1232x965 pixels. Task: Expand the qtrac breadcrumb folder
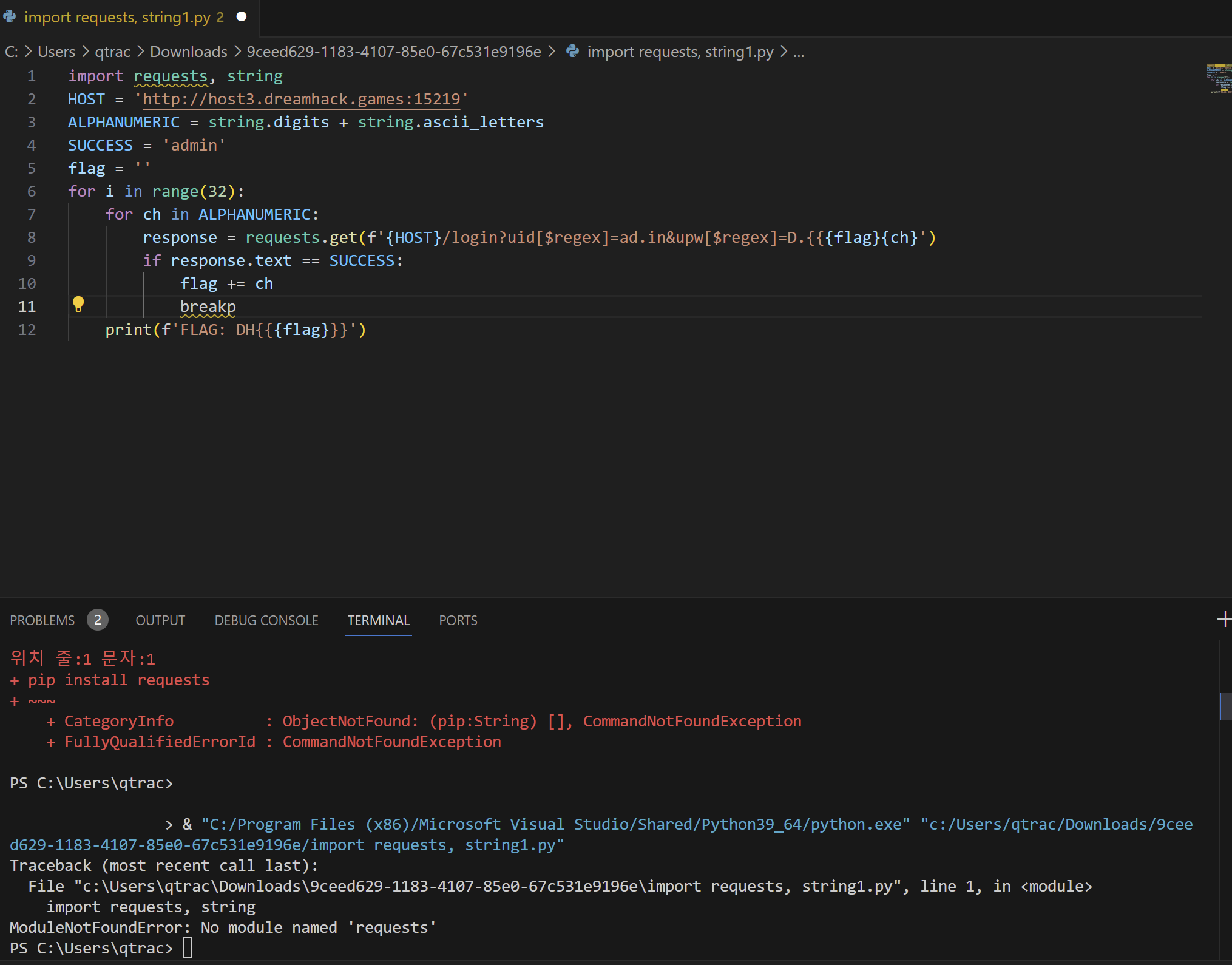112,52
